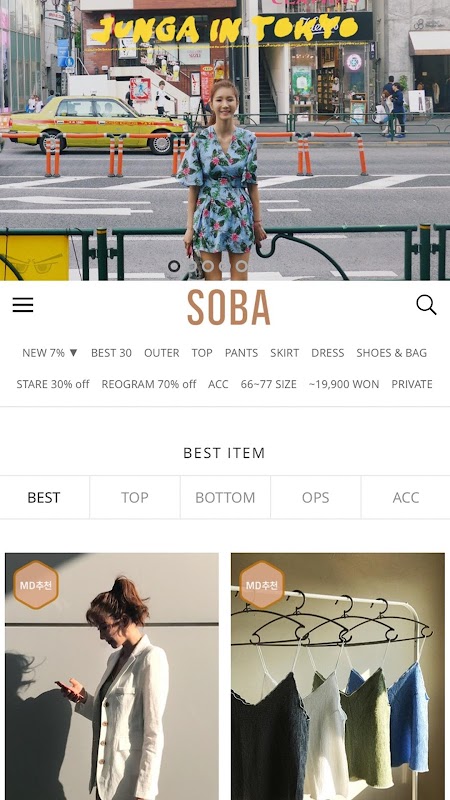This screenshot has height=800, width=450.
Task: Open the hamburger menu
Action: (23, 305)
